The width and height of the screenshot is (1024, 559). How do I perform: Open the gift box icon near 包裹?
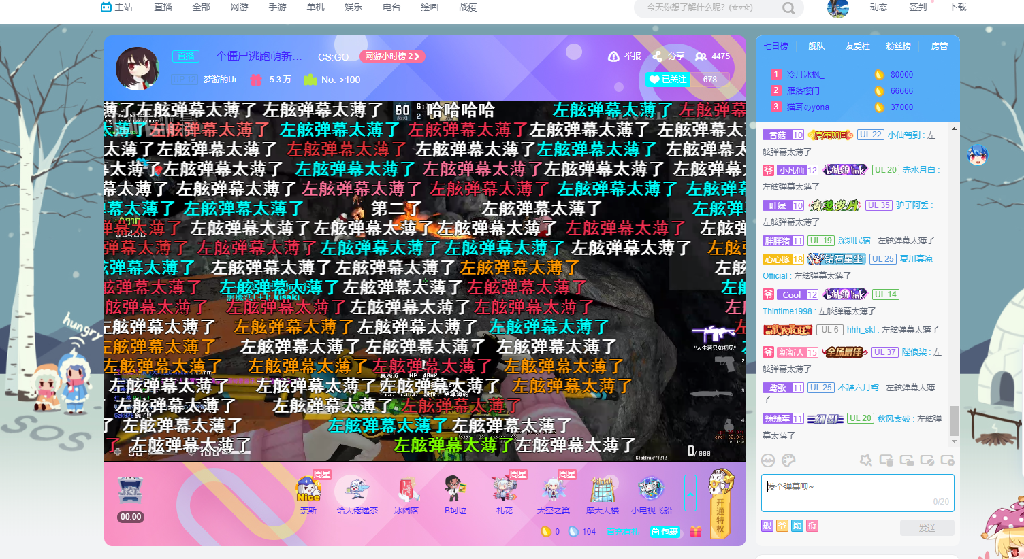(x=696, y=532)
